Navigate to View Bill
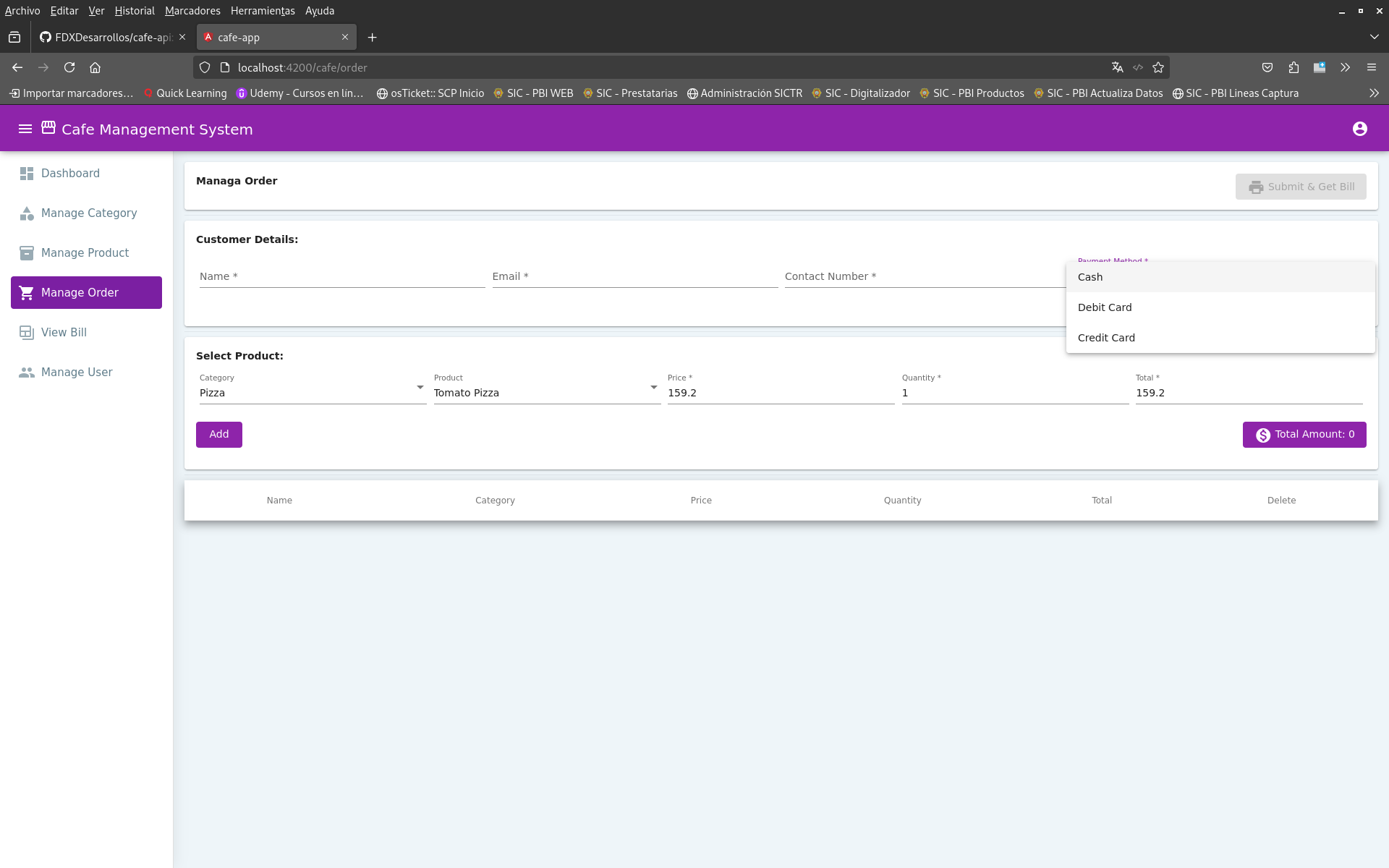Screen dimensions: 1389x868 click(x=86, y=333)
